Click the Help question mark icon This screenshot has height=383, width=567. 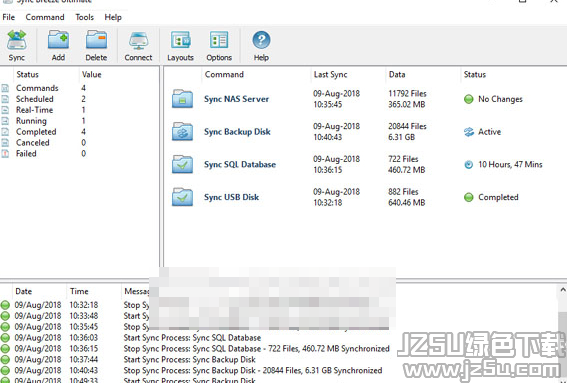coord(261,40)
